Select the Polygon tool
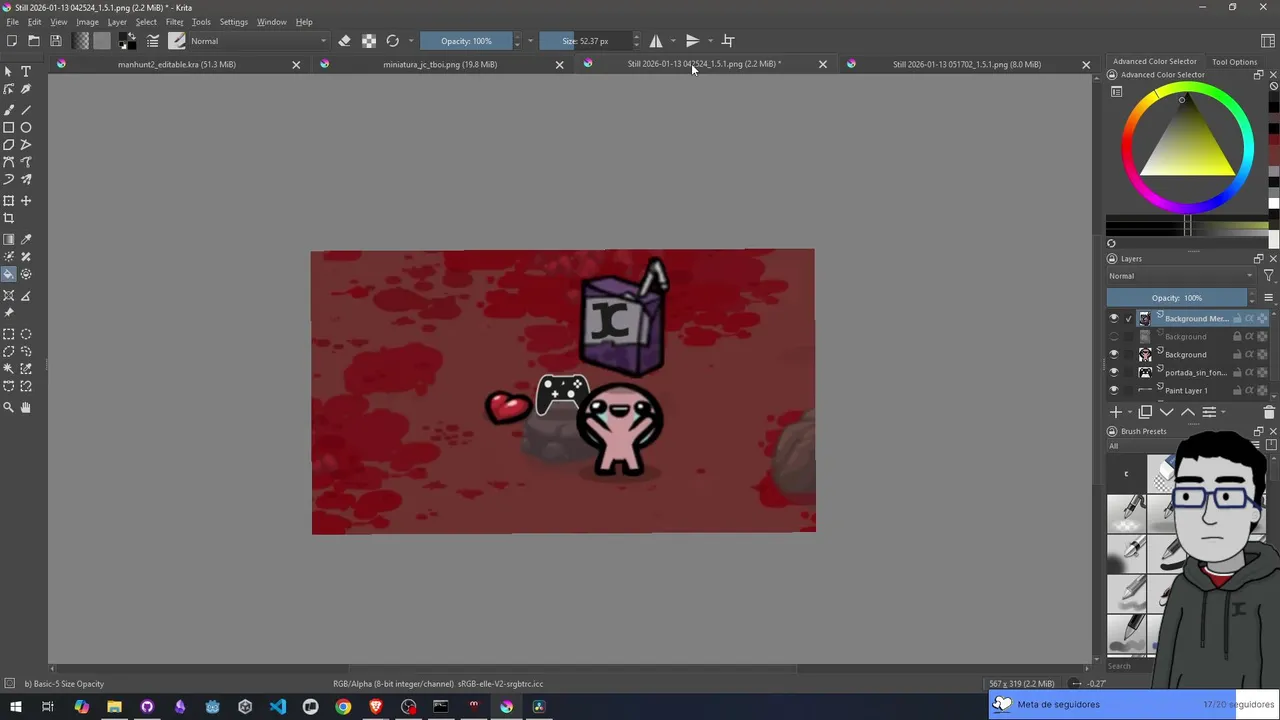Viewport: 1280px width, 720px height. tap(9, 145)
